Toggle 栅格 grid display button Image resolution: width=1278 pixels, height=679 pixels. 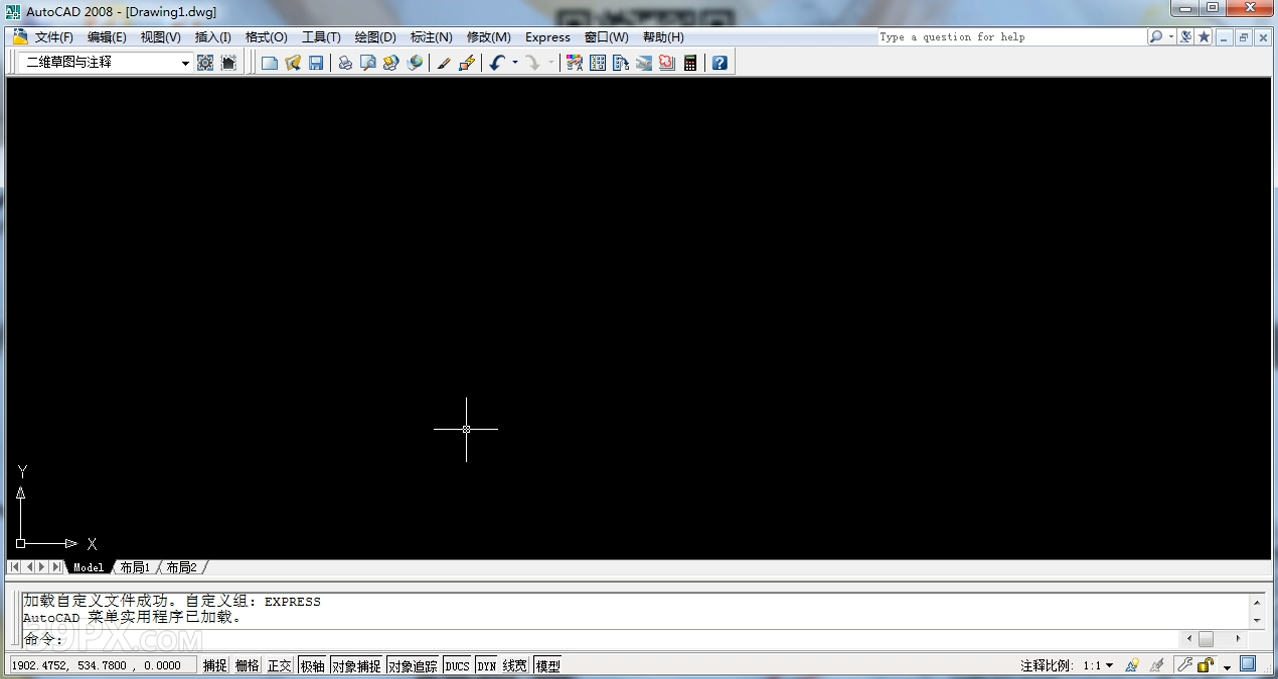246,665
